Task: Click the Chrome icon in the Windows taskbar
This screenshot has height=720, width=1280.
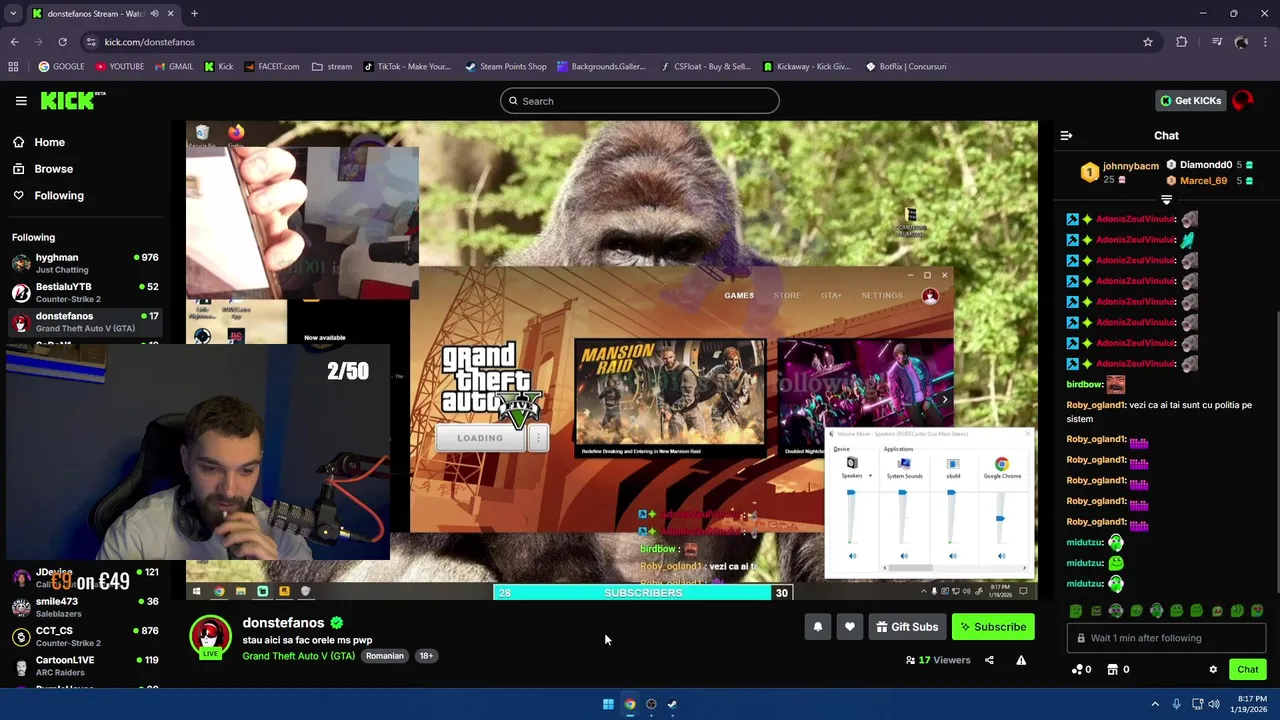Action: tap(630, 704)
